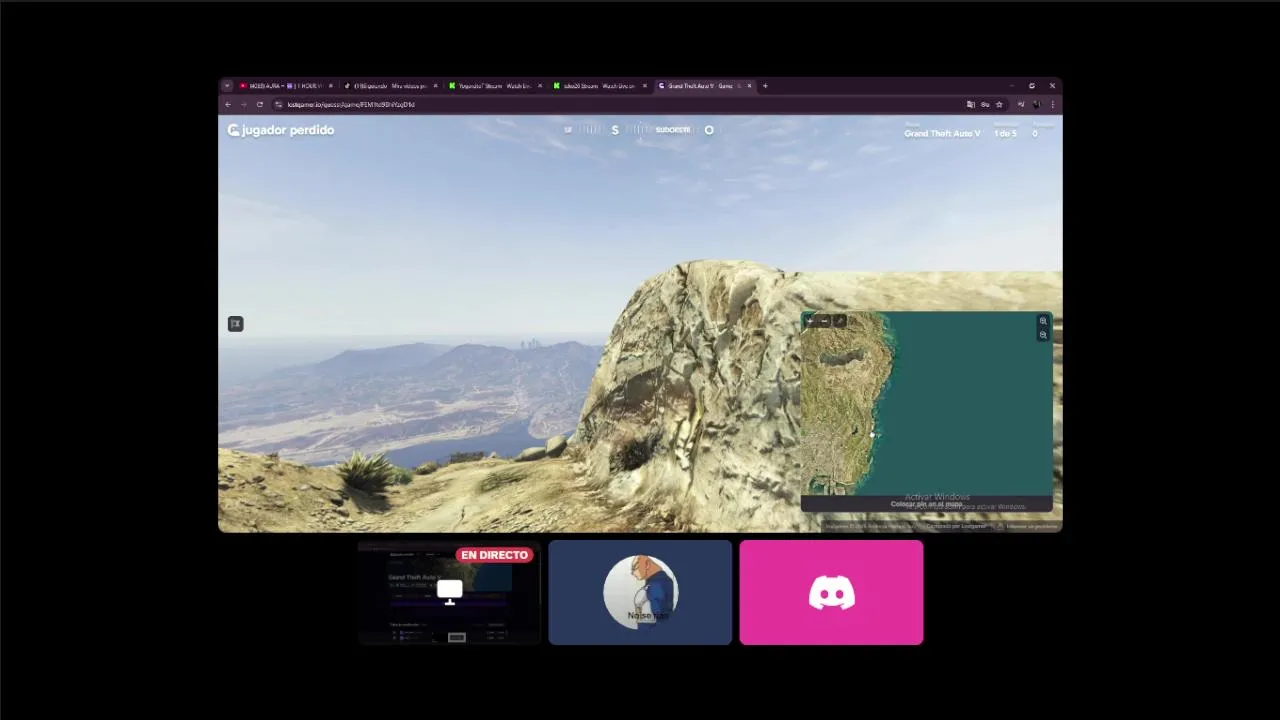Open the tab search dropdown
Screen dimensions: 1280x720
tap(227, 86)
